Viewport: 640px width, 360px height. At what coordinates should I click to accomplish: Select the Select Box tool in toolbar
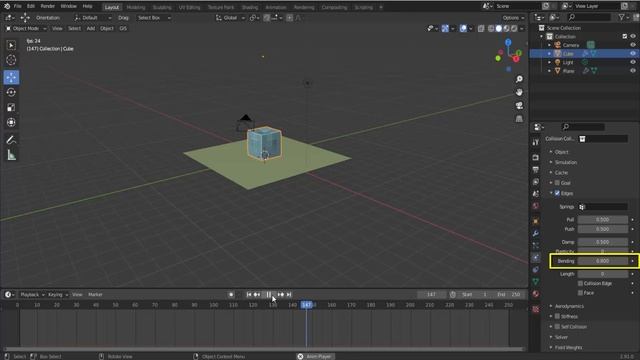(x=11, y=45)
